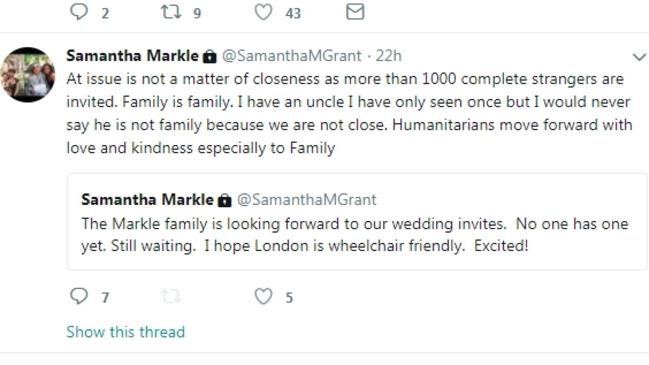649x365 pixels.
Task: Click the 43 likes count on top tweet
Action: click(293, 13)
